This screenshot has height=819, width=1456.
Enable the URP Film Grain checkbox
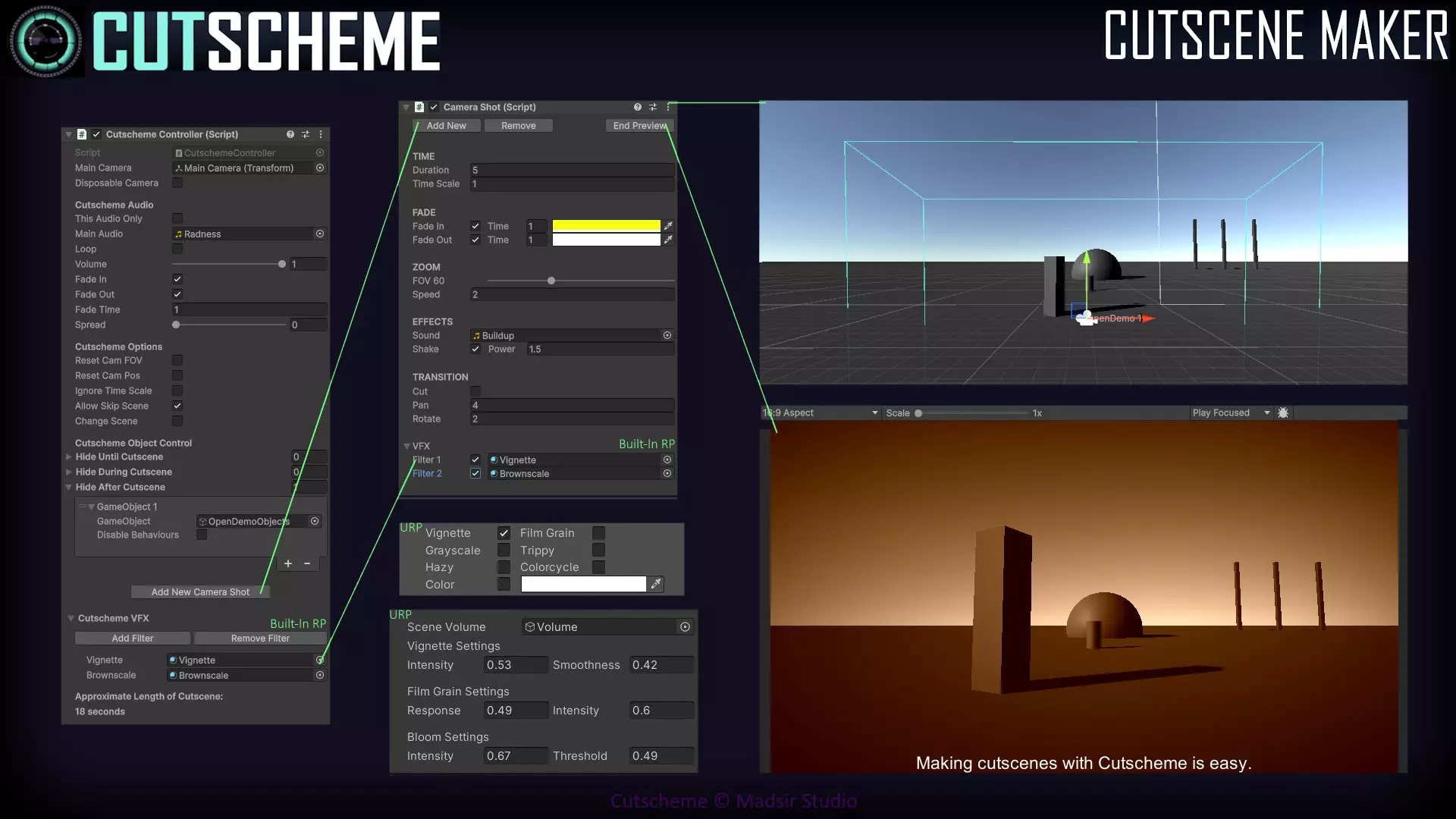click(x=598, y=533)
